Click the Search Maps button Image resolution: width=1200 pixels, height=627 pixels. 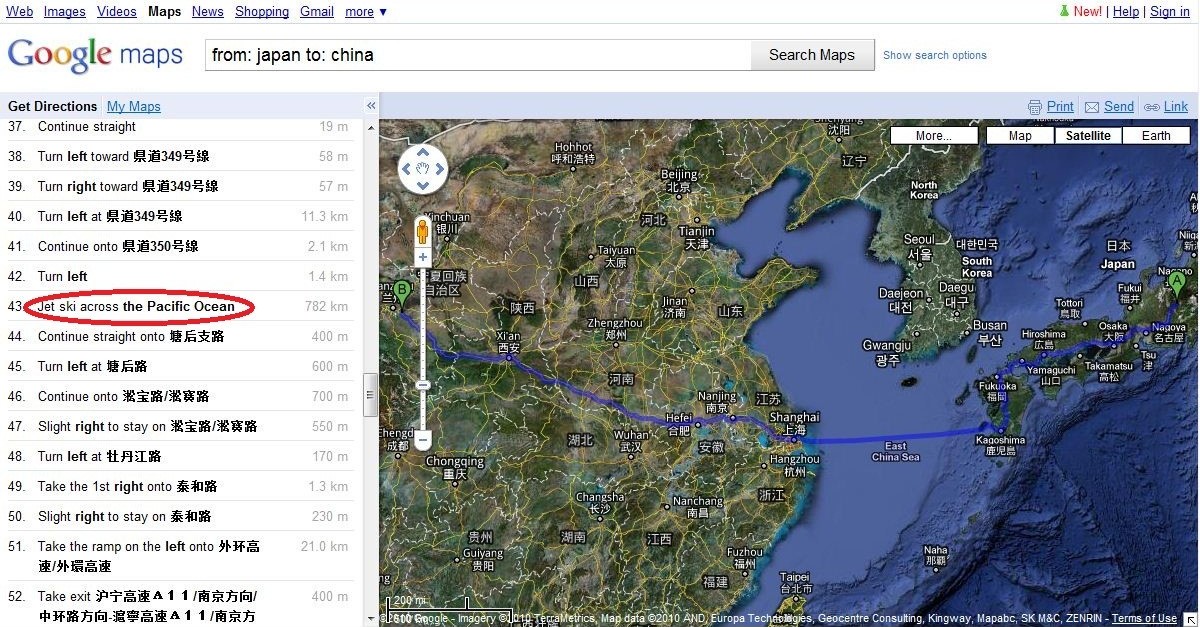[x=812, y=55]
